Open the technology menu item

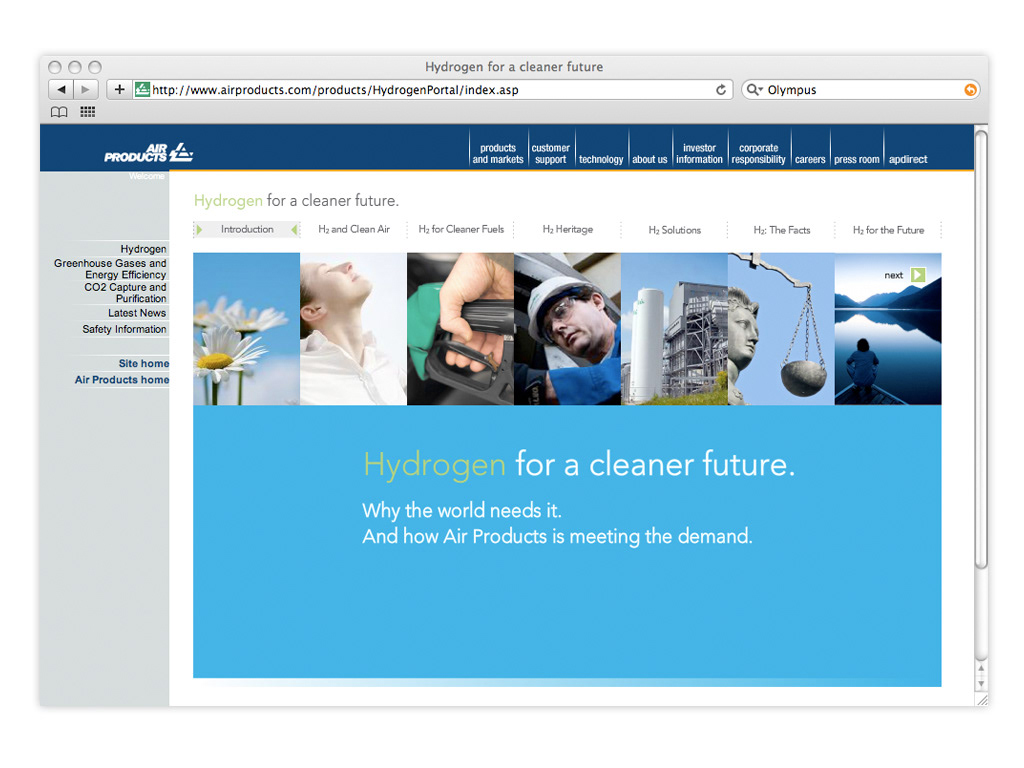coord(601,159)
